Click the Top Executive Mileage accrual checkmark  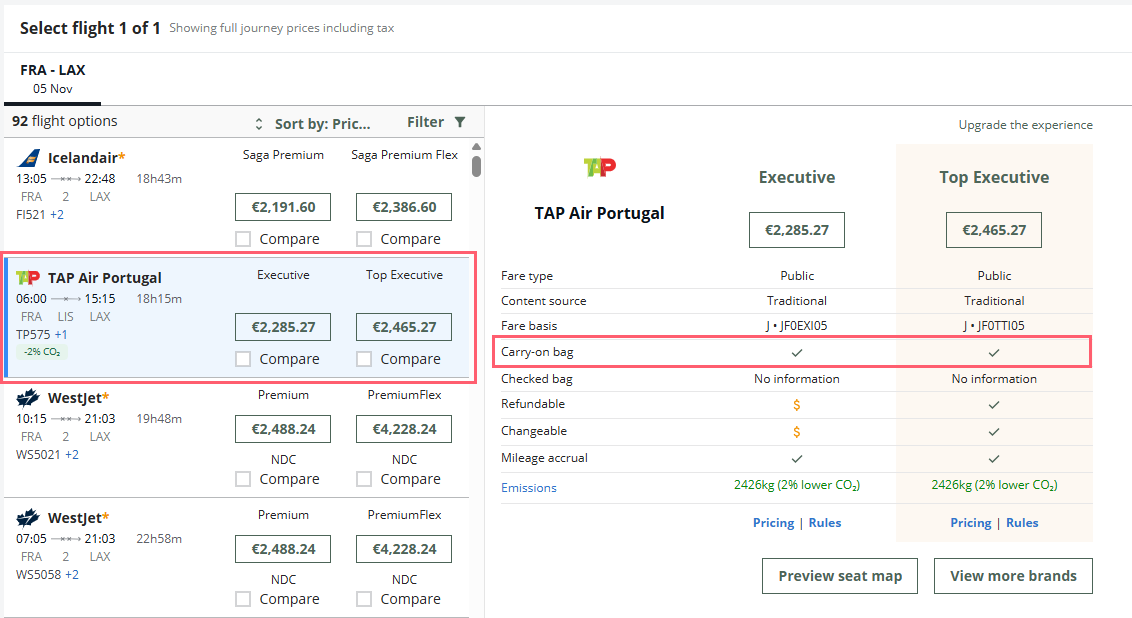[x=994, y=458]
